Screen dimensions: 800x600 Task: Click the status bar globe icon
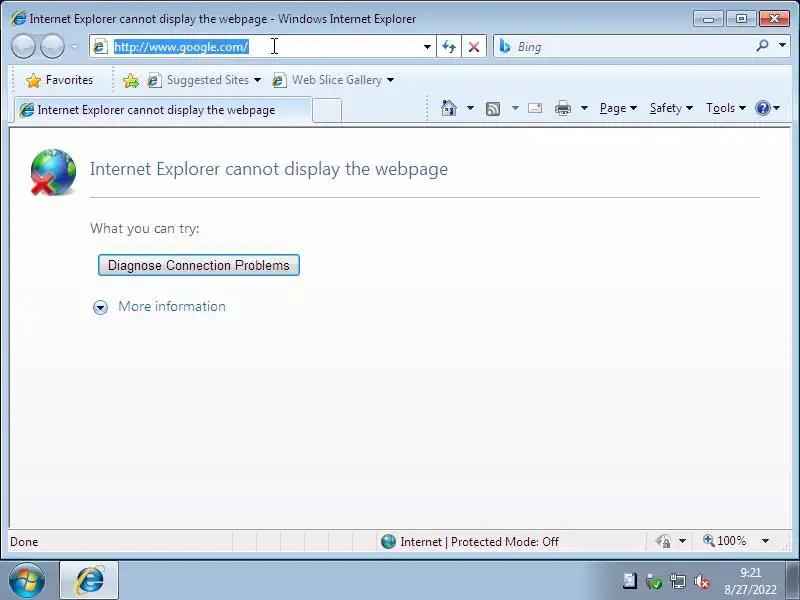pos(388,541)
